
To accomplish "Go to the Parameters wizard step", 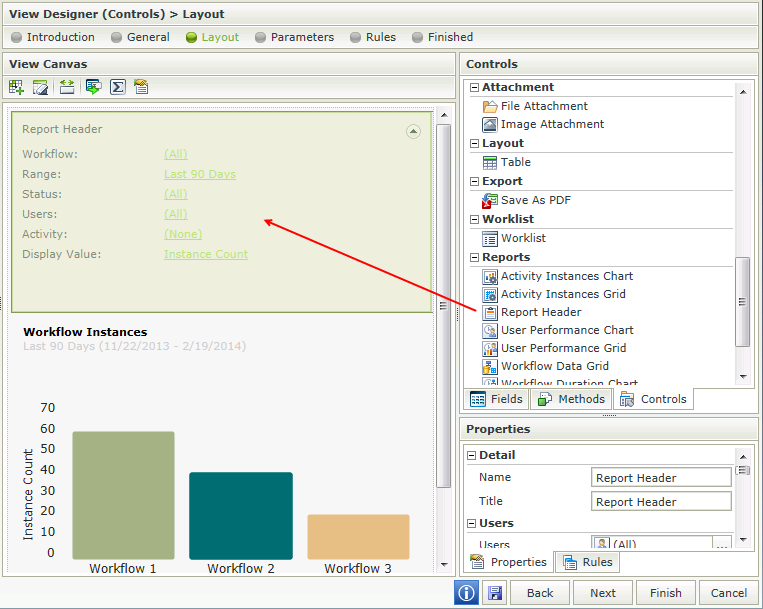I will pos(294,37).
